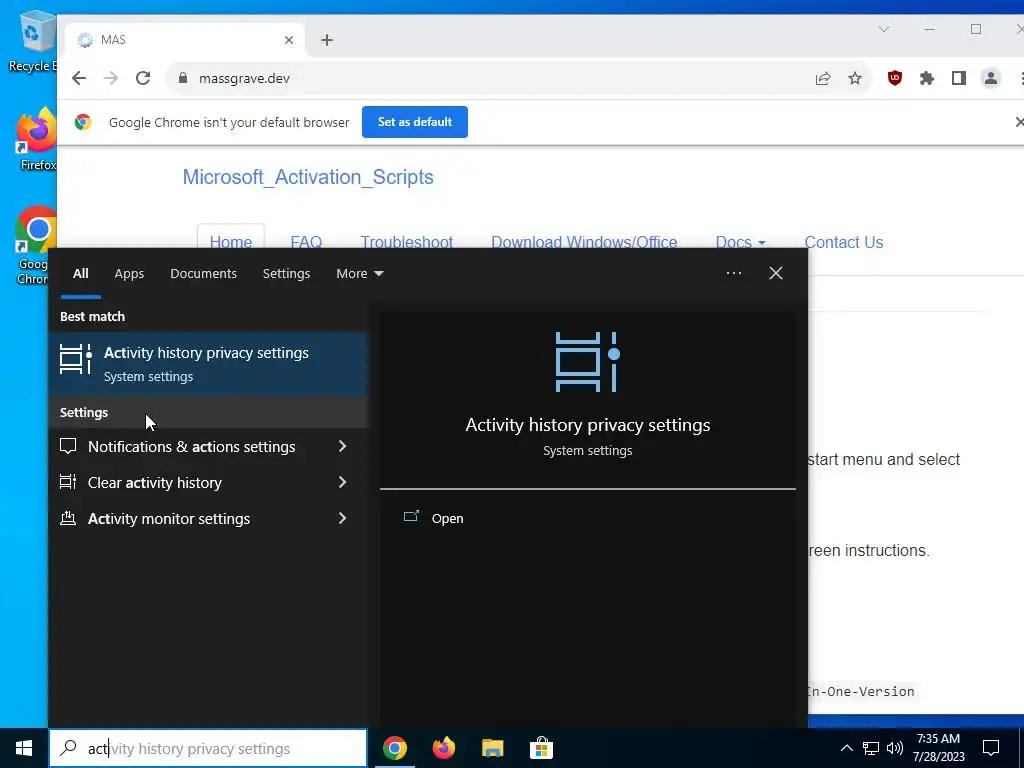Select the Firefox desktop shortcut
1024x768 pixels.
click(x=37, y=140)
